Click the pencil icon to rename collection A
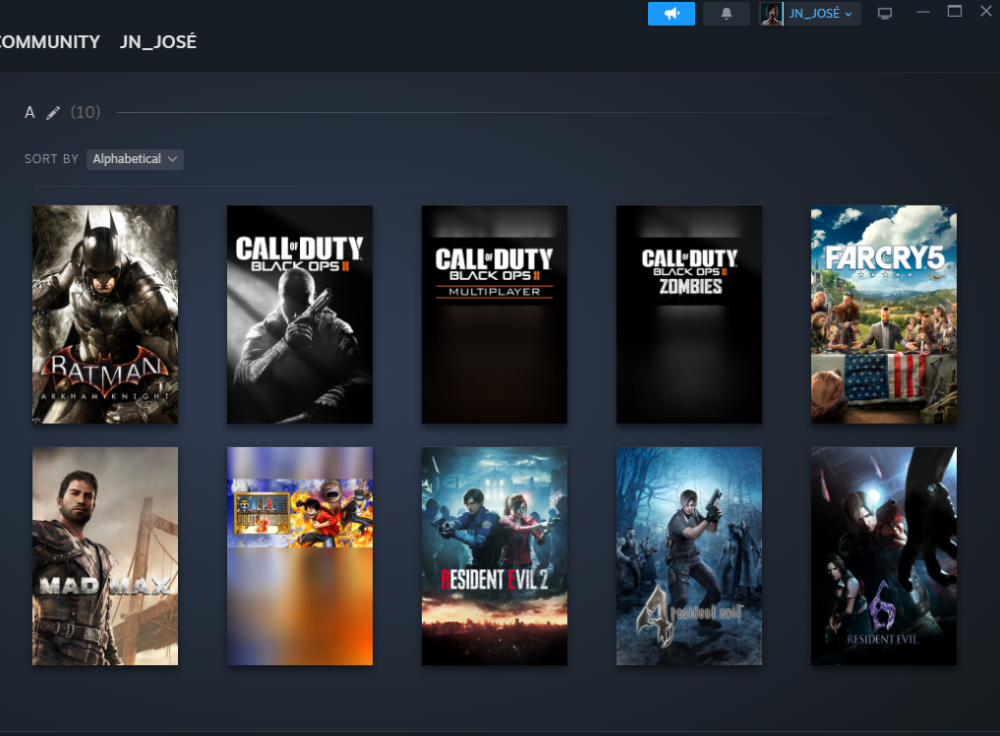The width and height of the screenshot is (1000, 736). 53,113
